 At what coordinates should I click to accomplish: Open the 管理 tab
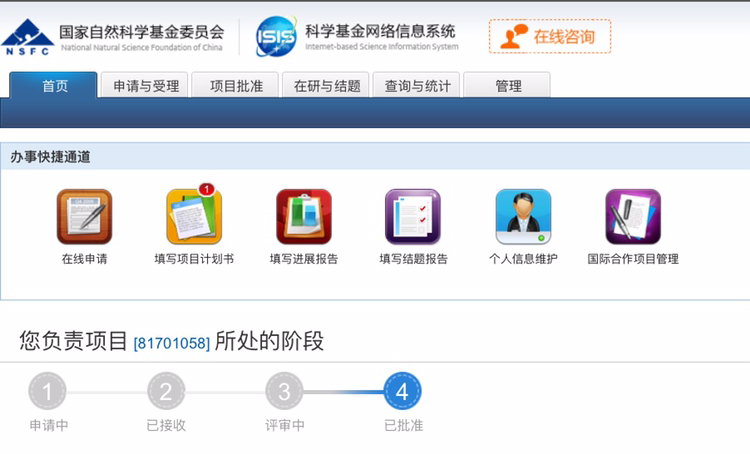coord(507,86)
